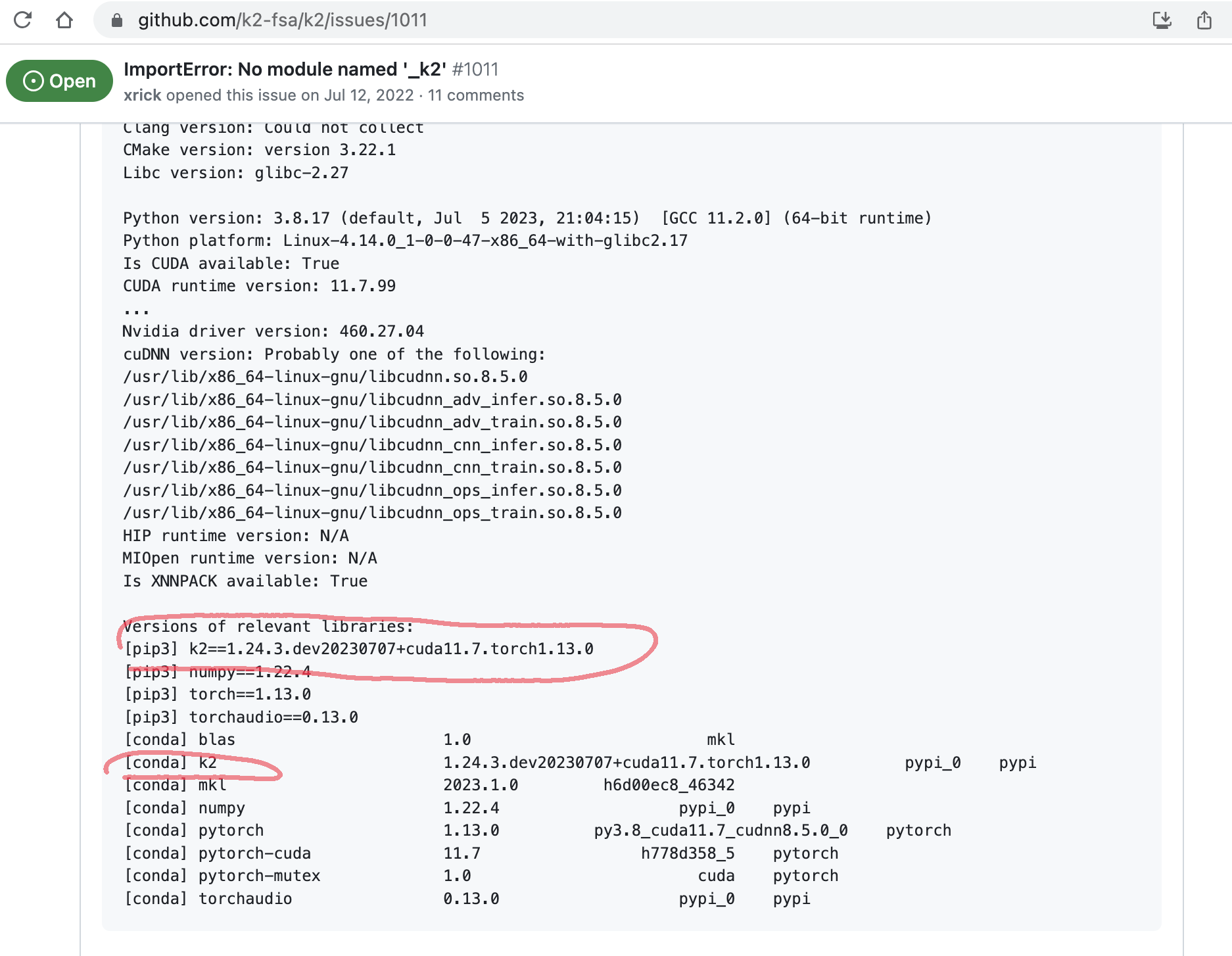Open the browser share icon

point(1204,20)
